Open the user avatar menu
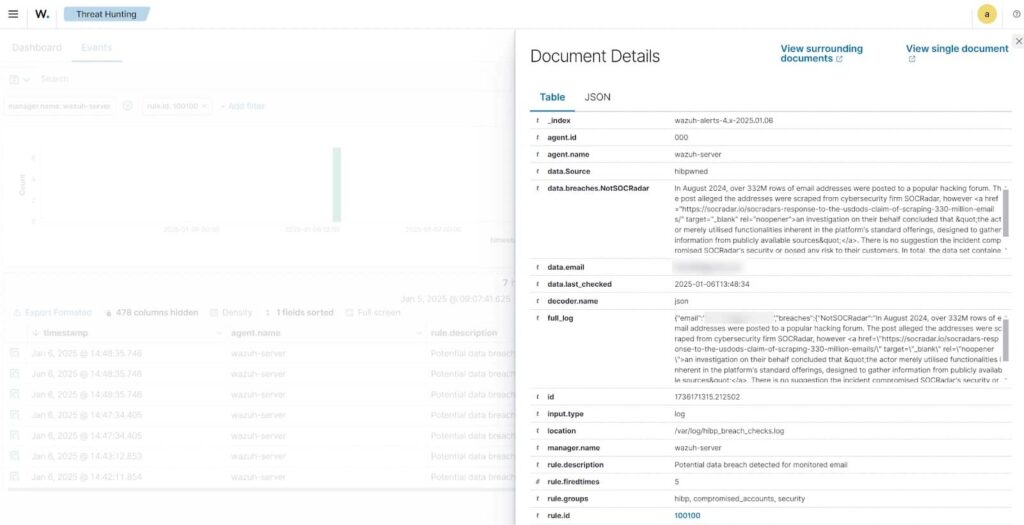The width and height of the screenshot is (1024, 525). point(987,14)
